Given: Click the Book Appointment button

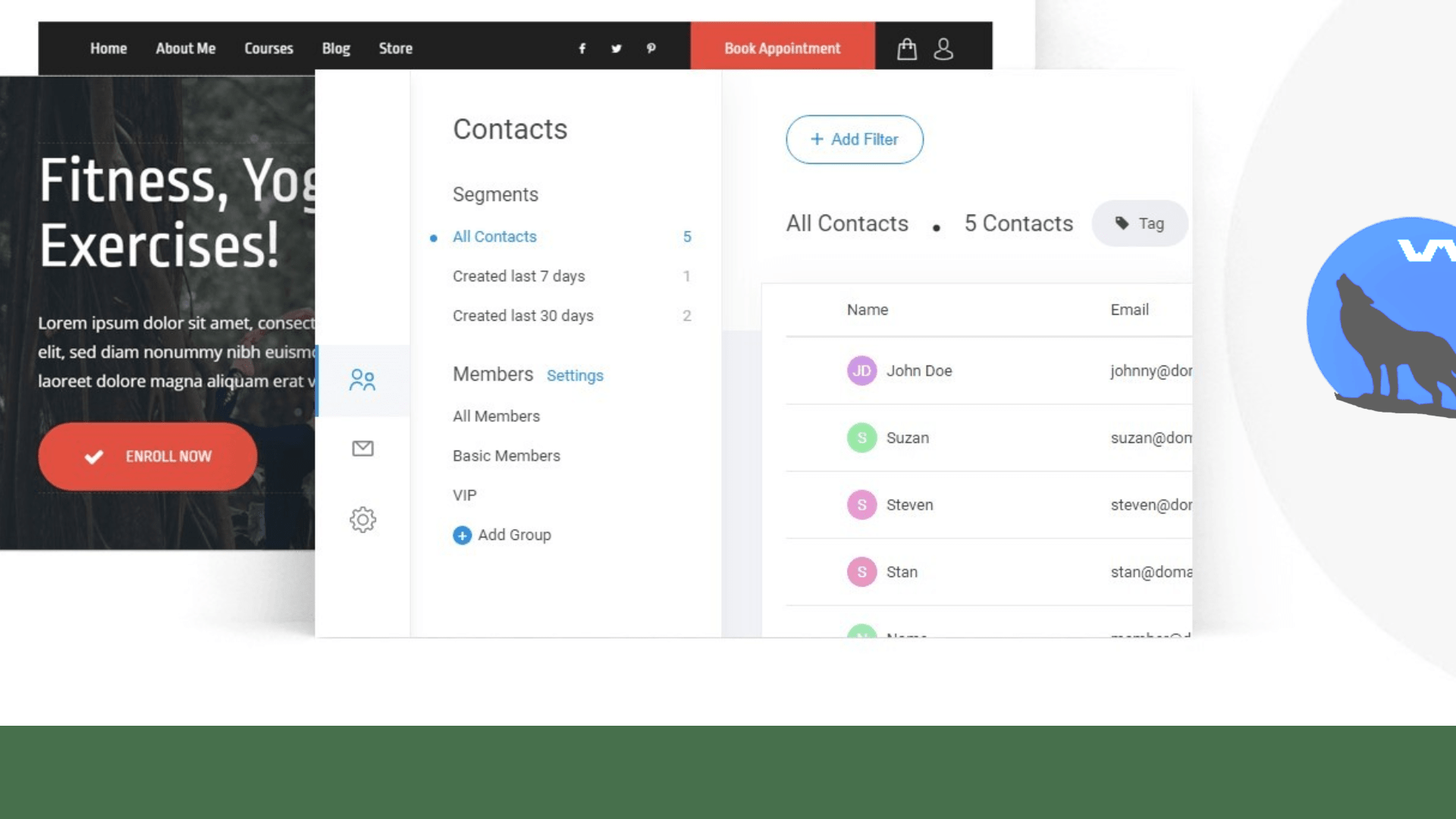Looking at the screenshot, I should click(782, 49).
